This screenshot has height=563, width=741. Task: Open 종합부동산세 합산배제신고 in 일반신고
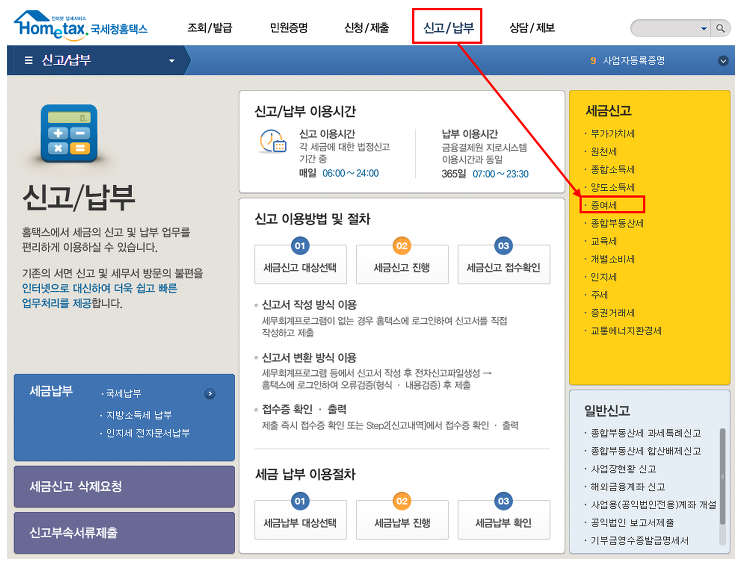tap(646, 451)
